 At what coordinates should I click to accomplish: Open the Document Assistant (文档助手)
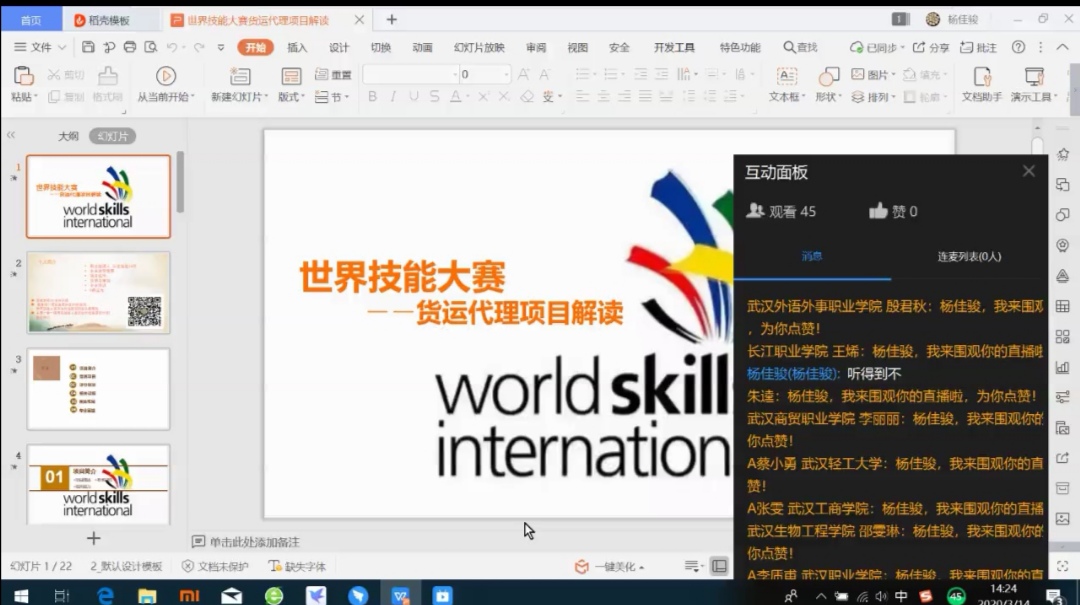(982, 77)
